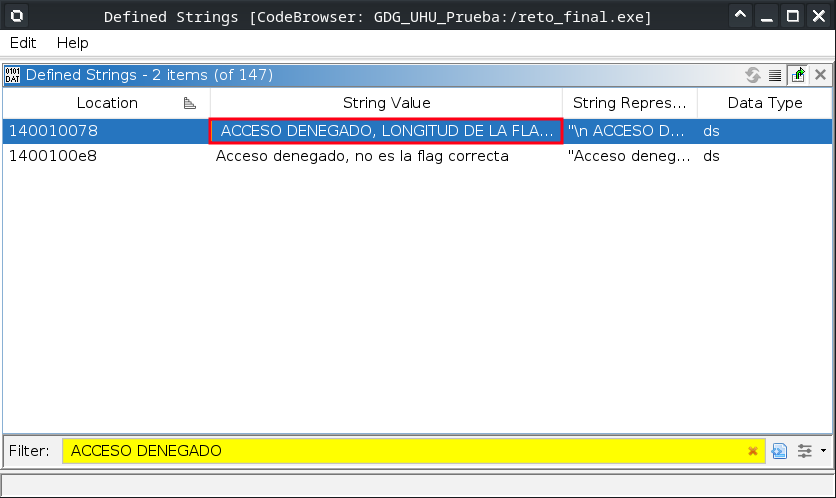Viewport: 836px width, 498px height.
Task: Sort by the String Value column
Action: pos(386,103)
